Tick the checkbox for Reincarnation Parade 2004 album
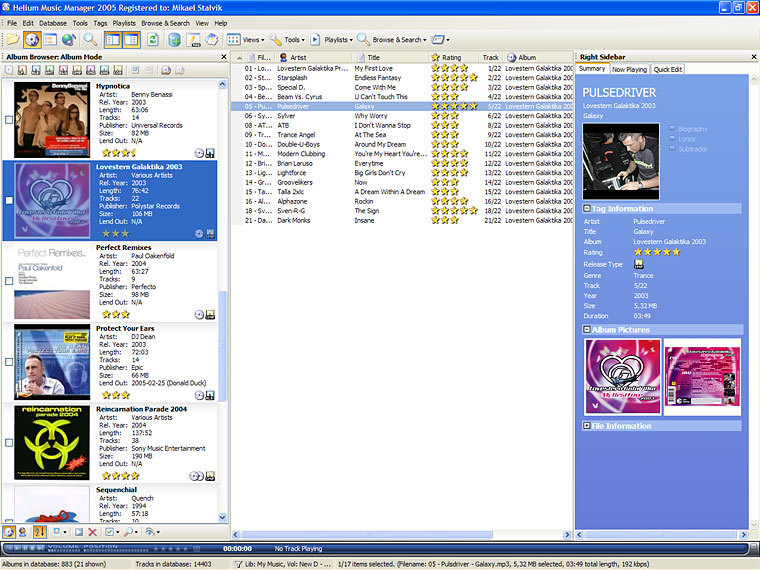Viewport: 760px width, 570px height. 9,443
